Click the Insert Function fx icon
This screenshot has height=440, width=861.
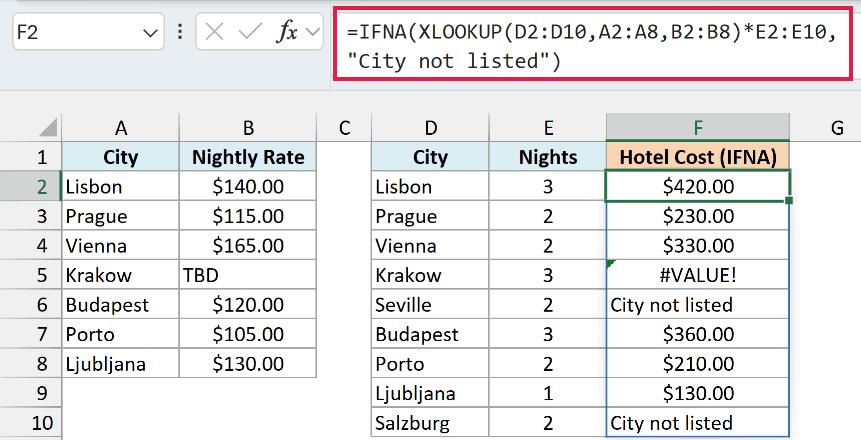point(287,32)
